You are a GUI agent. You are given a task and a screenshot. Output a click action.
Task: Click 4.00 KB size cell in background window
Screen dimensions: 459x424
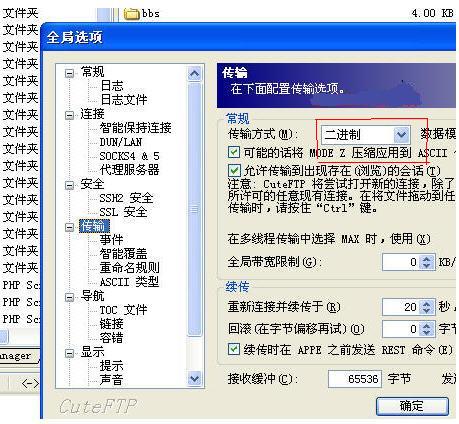point(432,13)
